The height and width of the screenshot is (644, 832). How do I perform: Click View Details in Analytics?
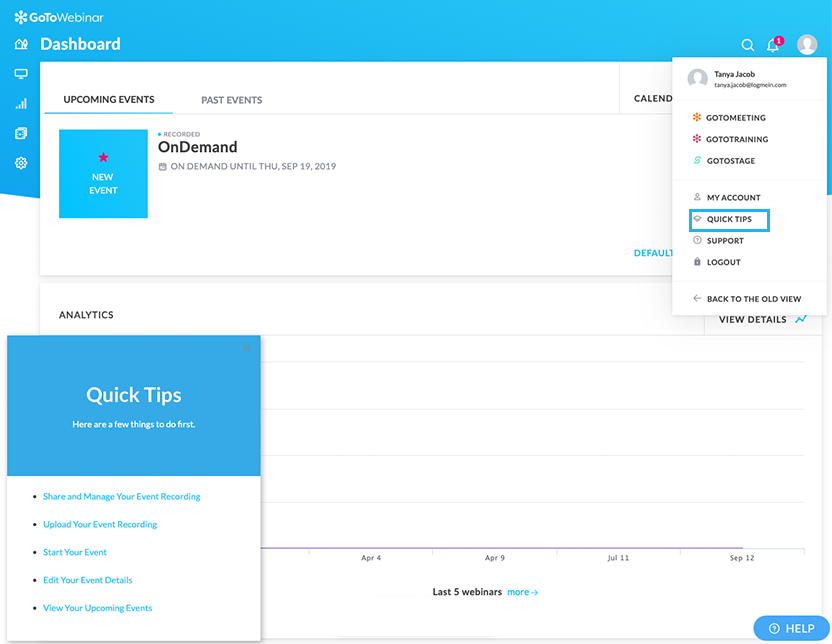[752, 319]
